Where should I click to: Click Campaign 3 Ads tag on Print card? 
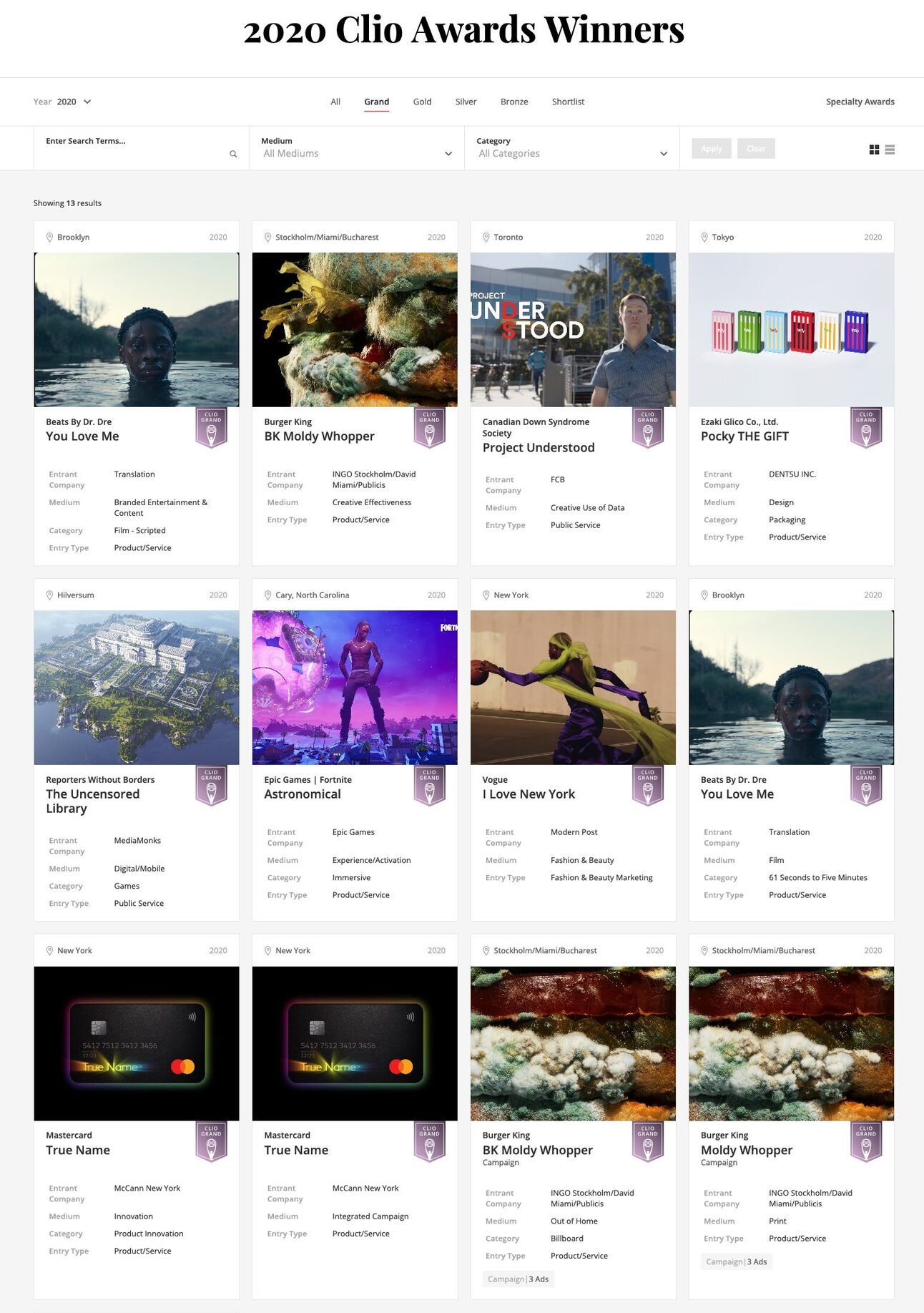click(736, 1262)
